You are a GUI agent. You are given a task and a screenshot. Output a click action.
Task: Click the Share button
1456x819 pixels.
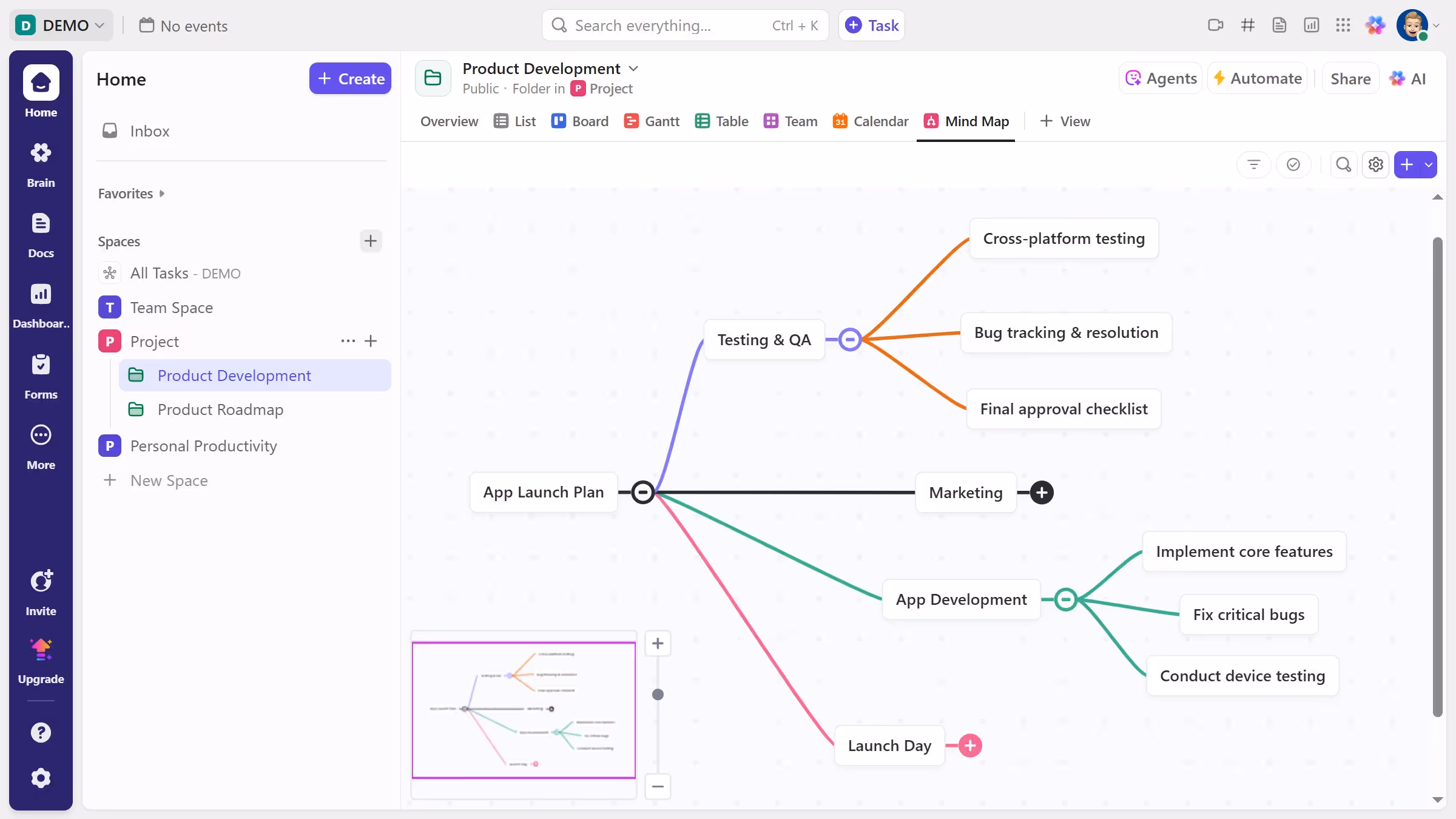coord(1350,79)
